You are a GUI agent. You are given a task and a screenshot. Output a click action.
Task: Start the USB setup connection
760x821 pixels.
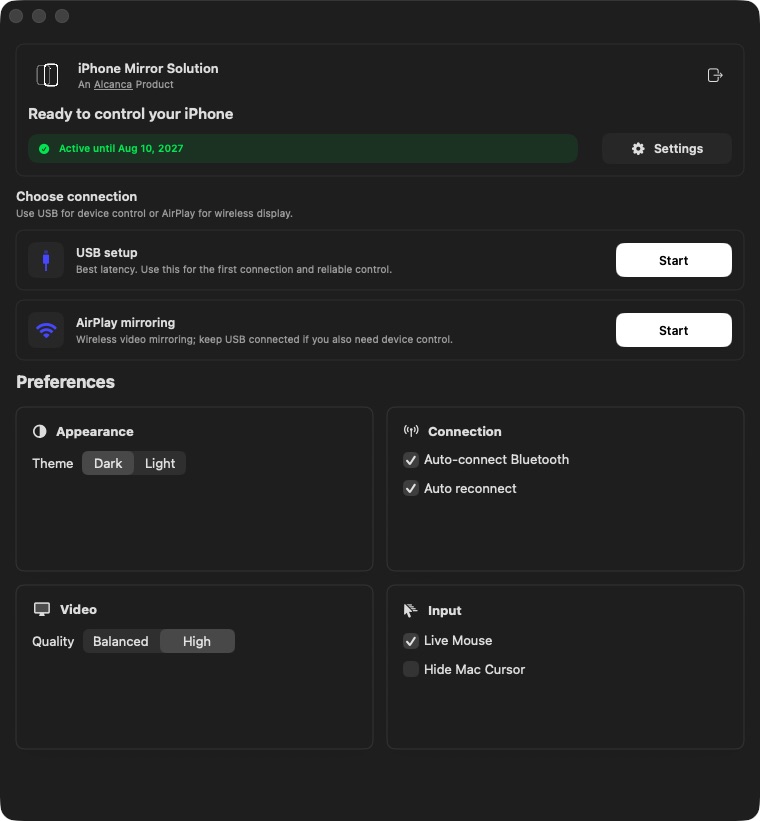(x=674, y=260)
